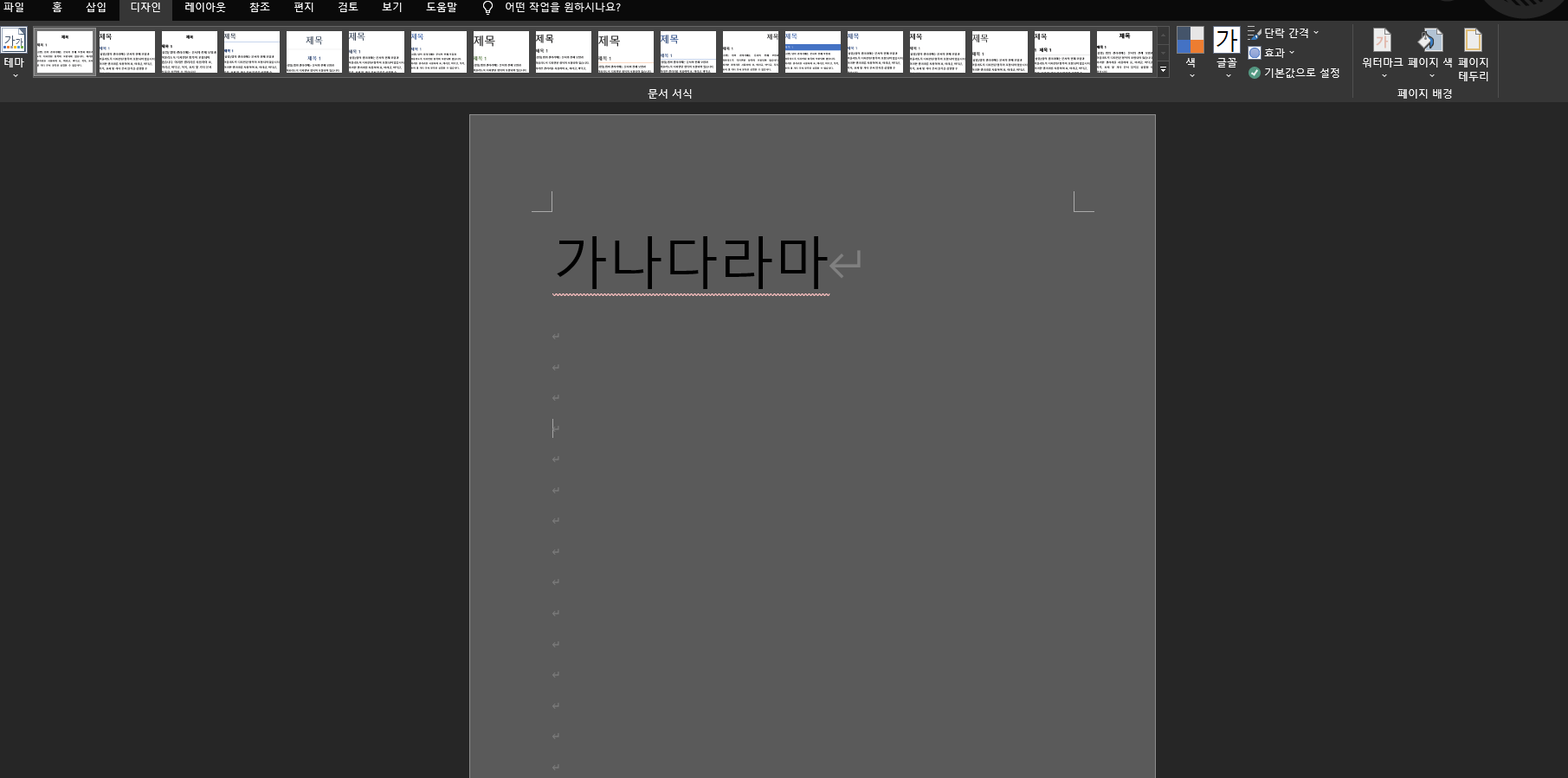1568x778 pixels.
Task: Expand the document format gallery More button
Action: pos(1163,69)
